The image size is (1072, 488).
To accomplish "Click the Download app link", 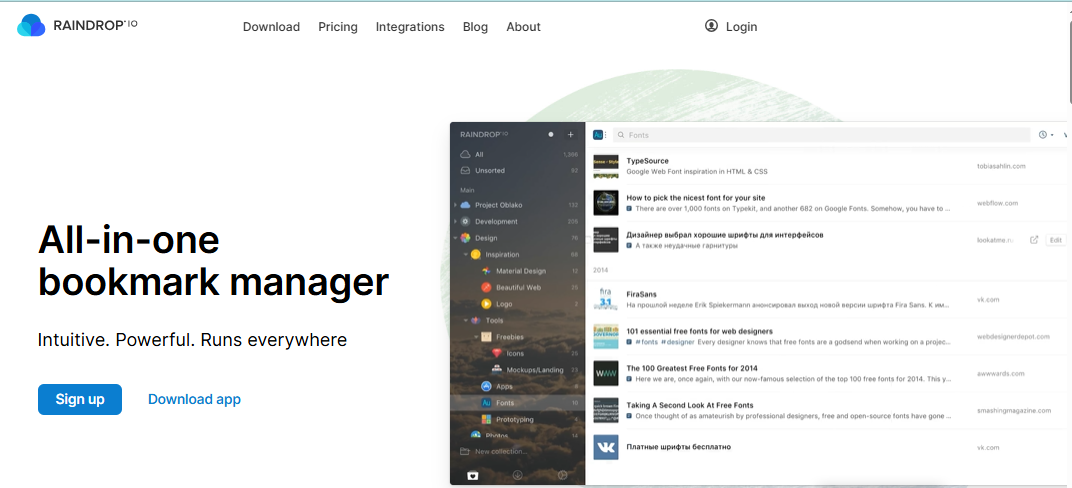I will (194, 399).
